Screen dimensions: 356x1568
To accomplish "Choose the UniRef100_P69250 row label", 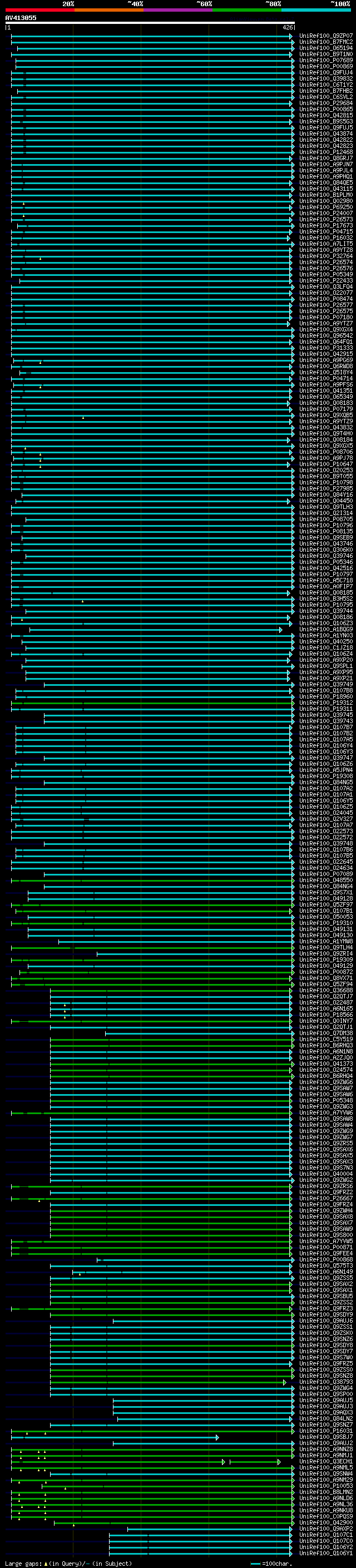I will (325, 207).
